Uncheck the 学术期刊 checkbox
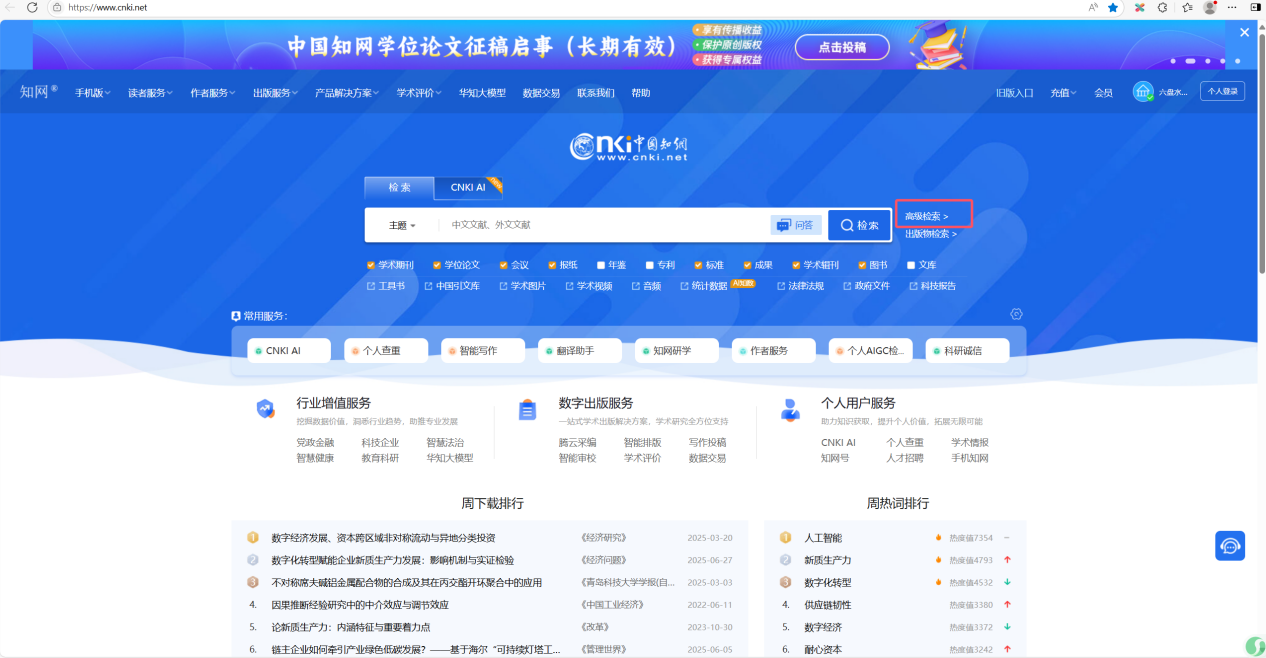The image size is (1266, 658). click(371, 265)
